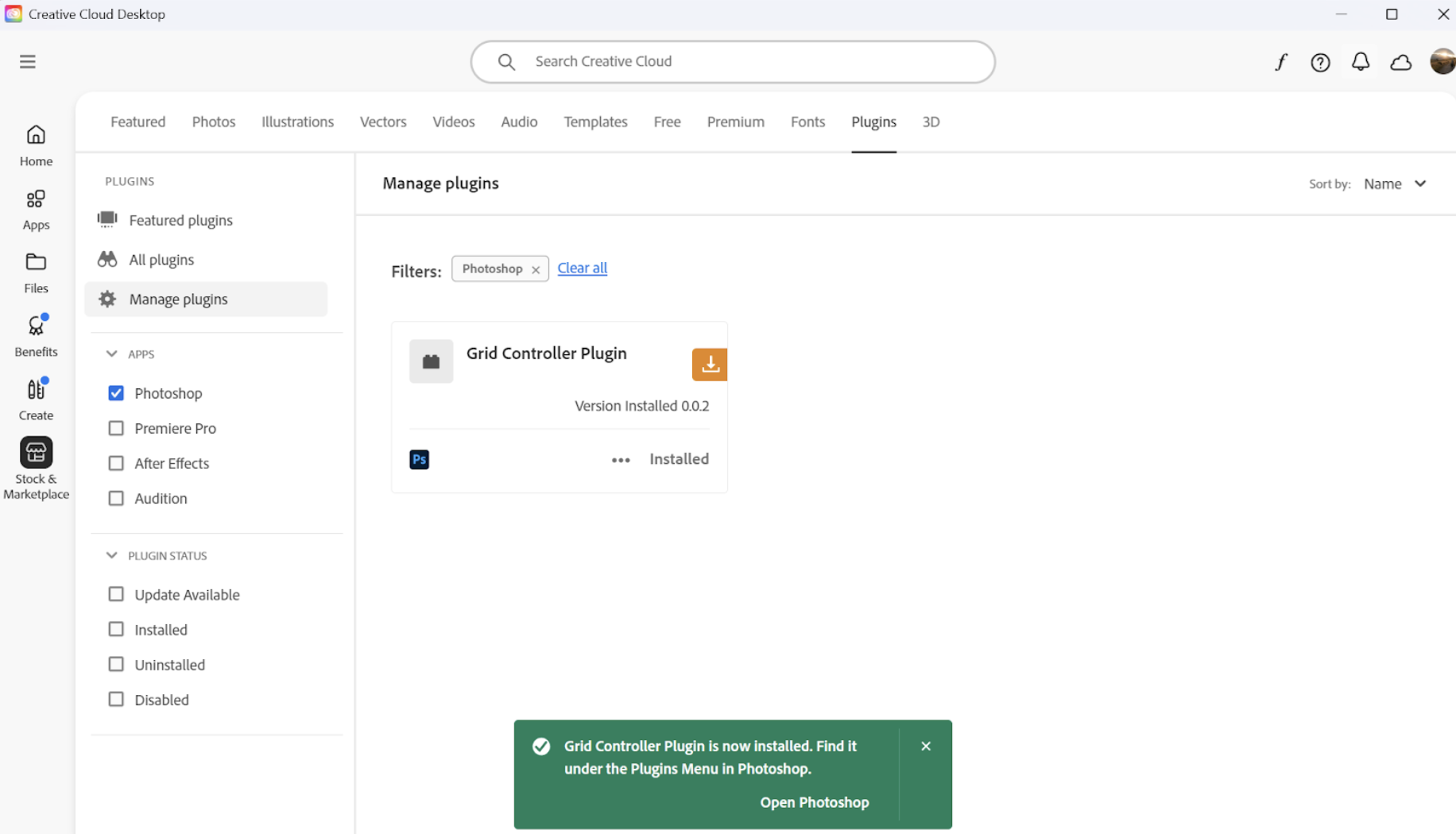Uncheck the Photoshop app filter
The width and height of the screenshot is (1456, 834).
116,393
